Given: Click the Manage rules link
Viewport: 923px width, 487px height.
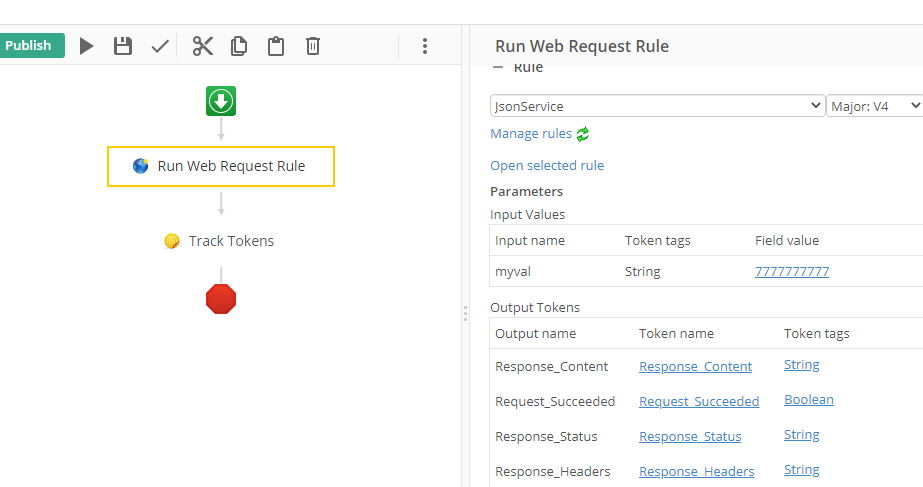Looking at the screenshot, I should coord(531,134).
